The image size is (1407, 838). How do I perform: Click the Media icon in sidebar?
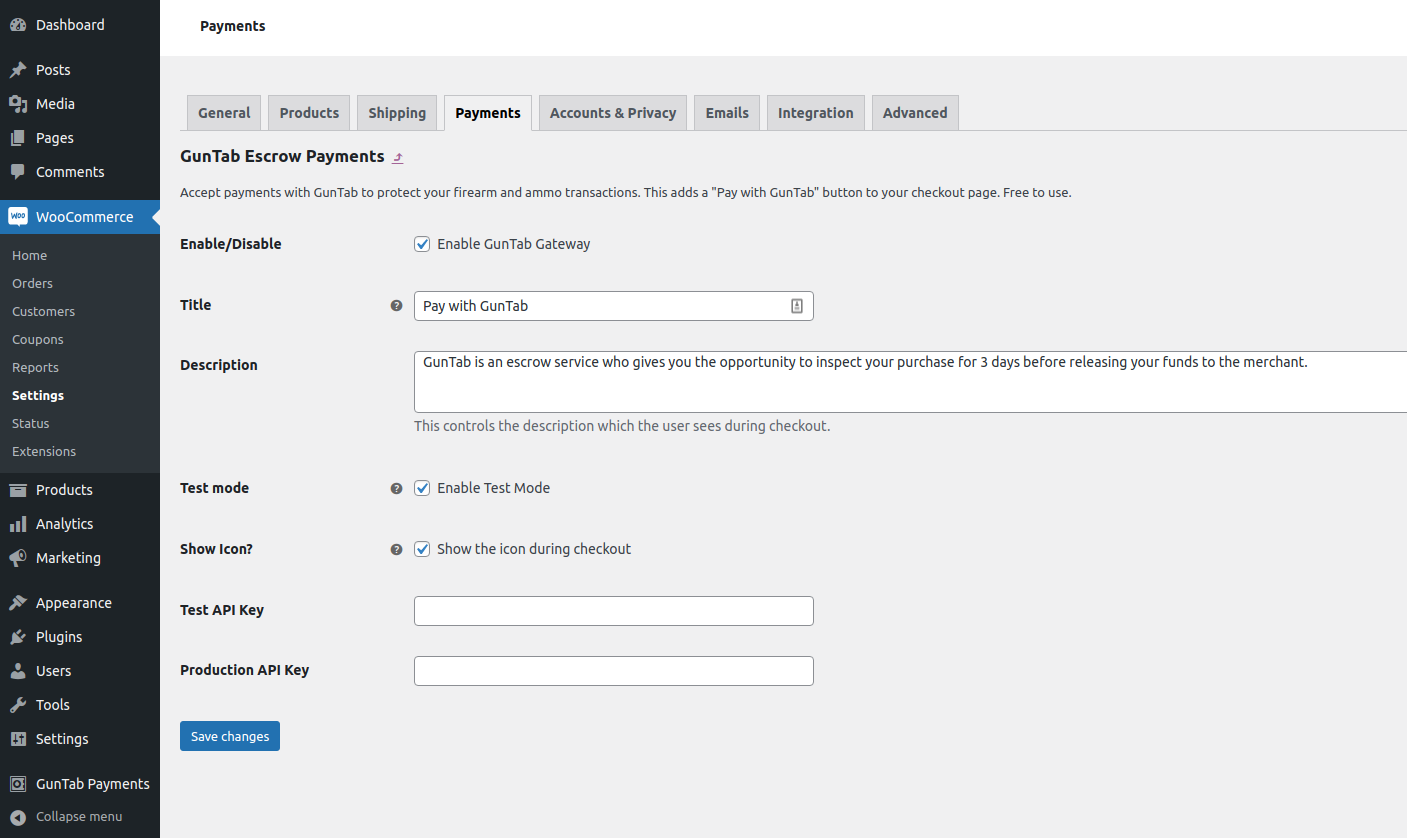point(18,104)
